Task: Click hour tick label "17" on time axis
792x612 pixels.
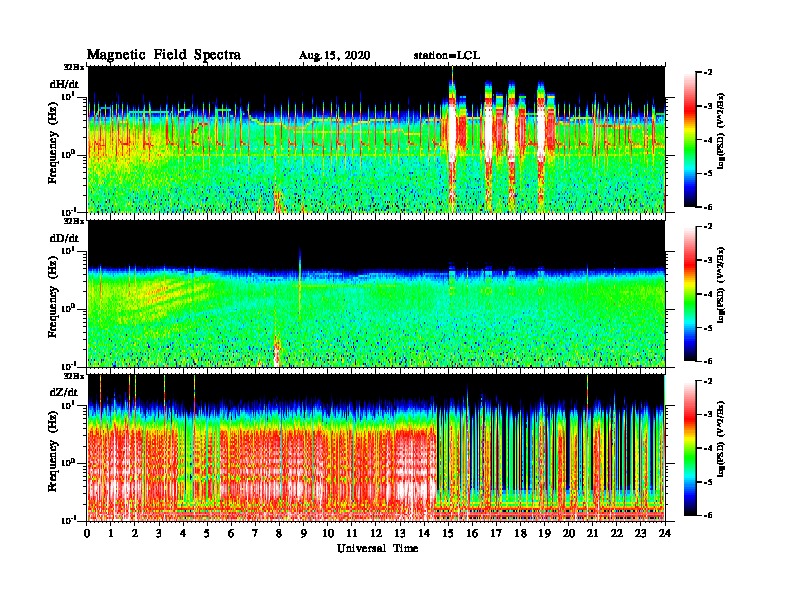Action: tap(496, 534)
